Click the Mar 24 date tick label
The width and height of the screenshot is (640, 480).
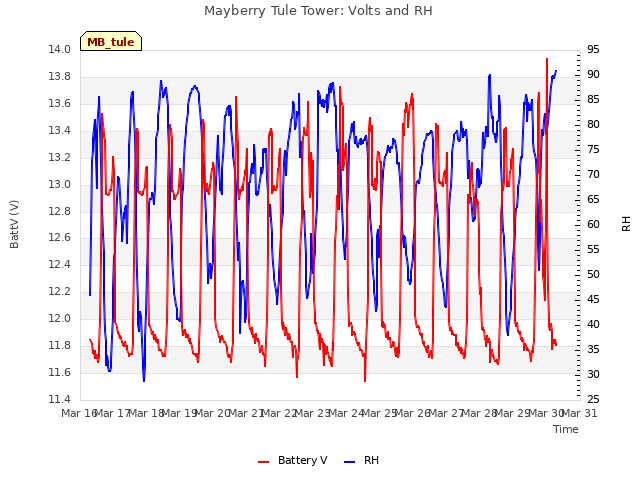[x=347, y=413]
